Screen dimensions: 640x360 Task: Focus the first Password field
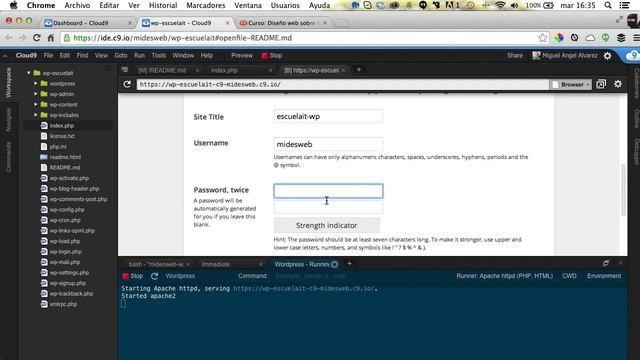coord(328,191)
